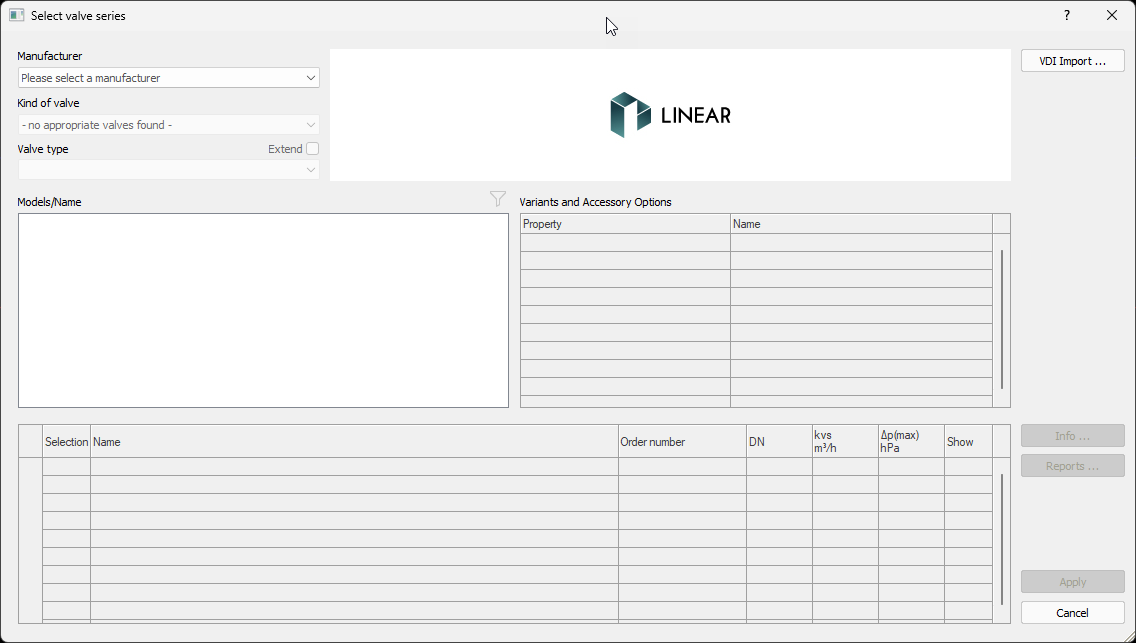The height and width of the screenshot is (643, 1136).
Task: Click the Selection column header
Action: coord(67,442)
